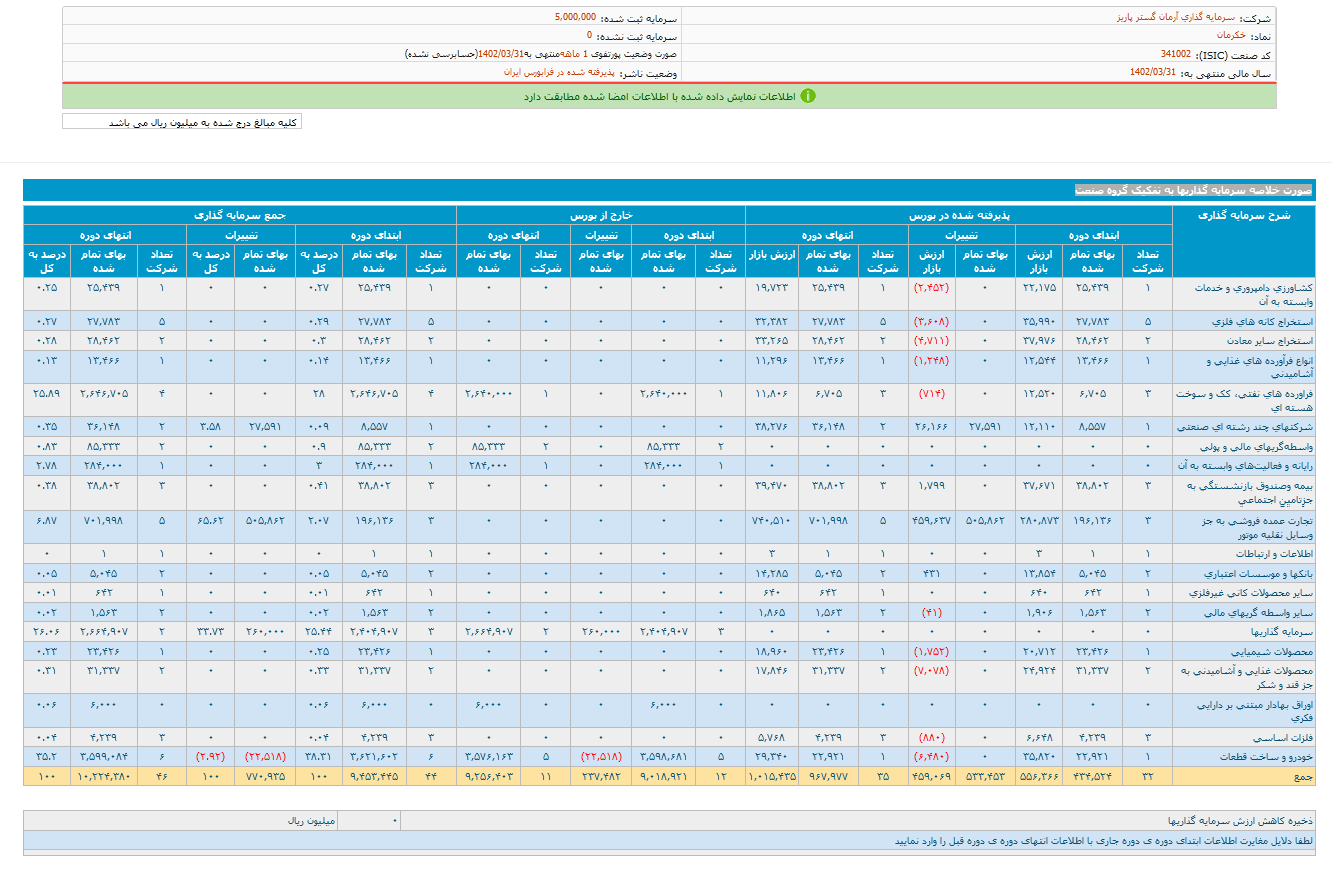Select the table title صورت خلاصه سرمایه گذاریها

pyautogui.click(x=1192, y=190)
